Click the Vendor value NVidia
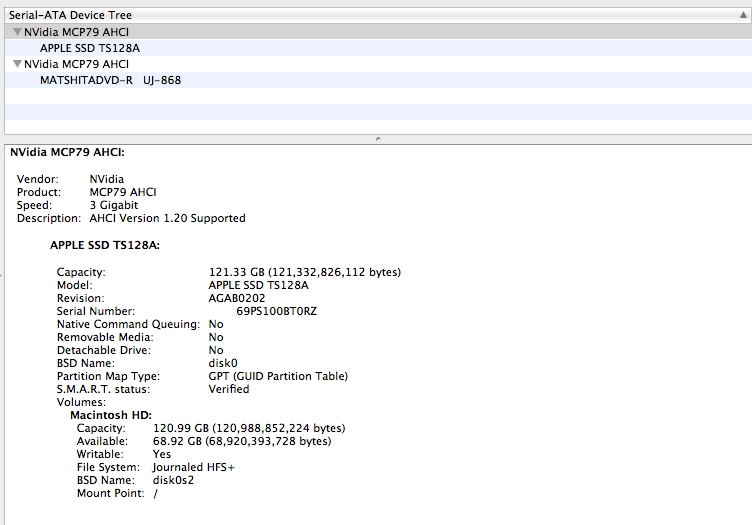The height and width of the screenshot is (525, 752). (x=106, y=179)
